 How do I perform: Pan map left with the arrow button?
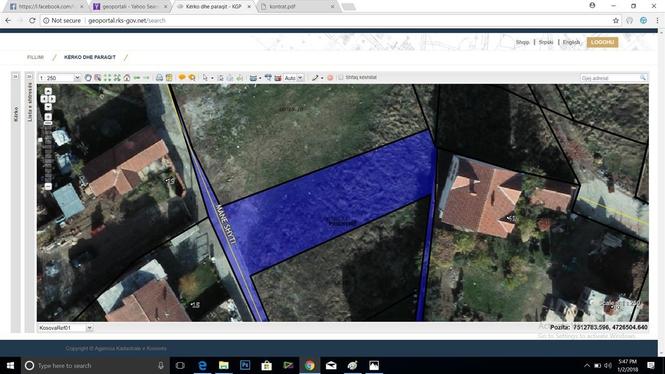point(44,99)
